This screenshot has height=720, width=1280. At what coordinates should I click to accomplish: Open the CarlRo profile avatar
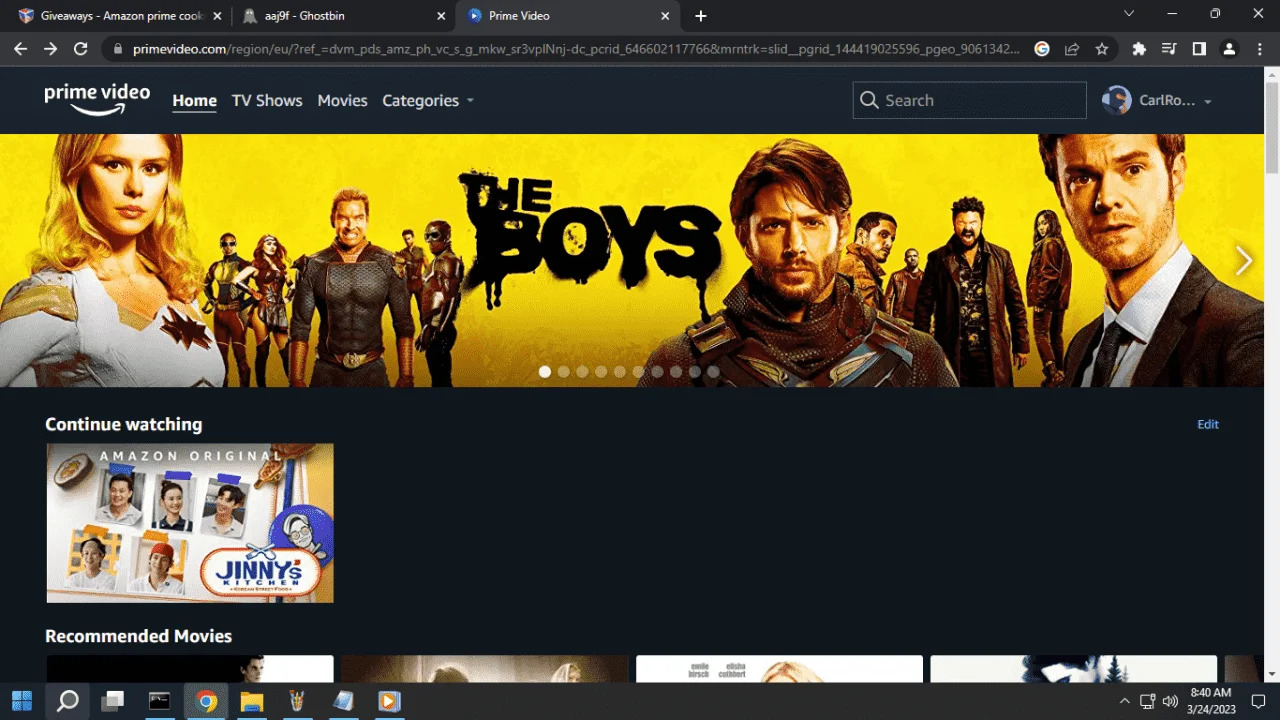pos(1116,100)
